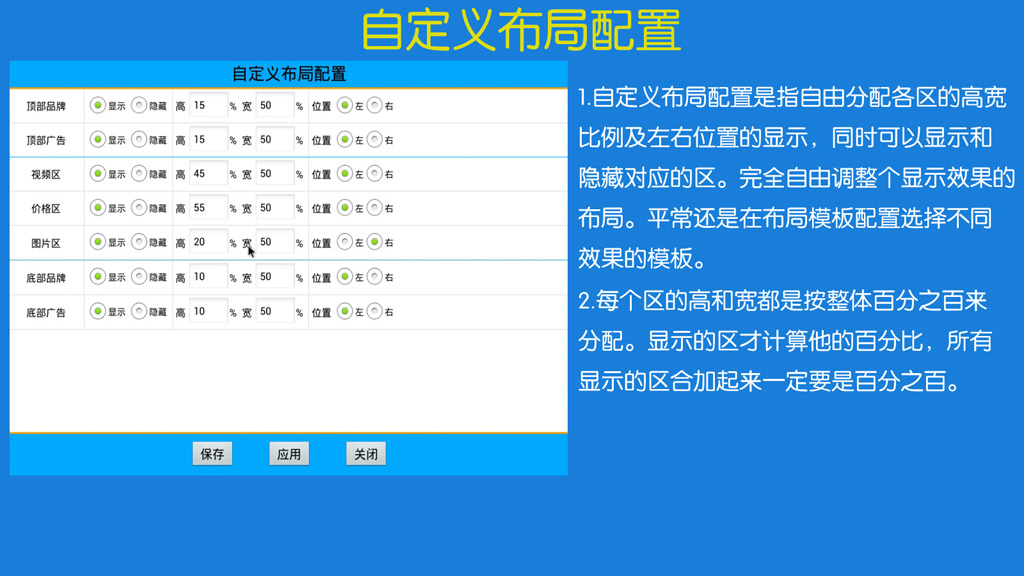Select 显示 radio for 价格区 row
Image resolution: width=1024 pixels, height=576 pixels.
(98, 208)
